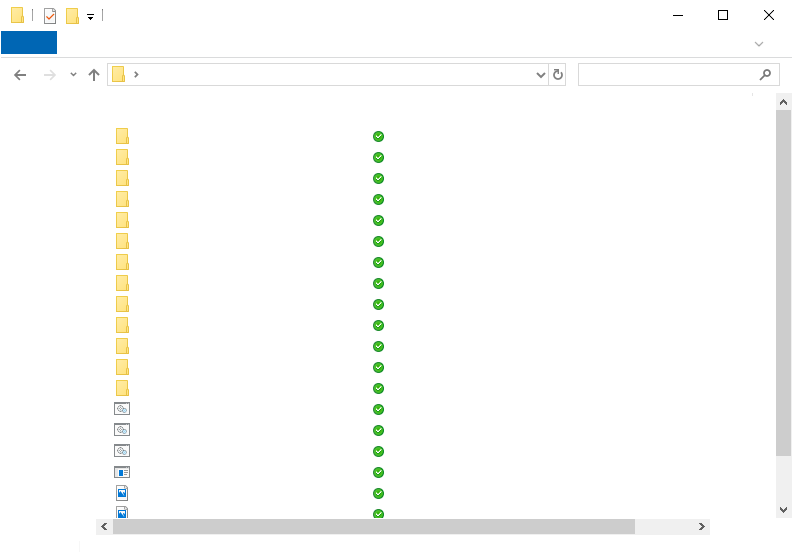Image resolution: width=793 pixels, height=559 pixels.
Task: Click the folder icon in the address bar
Action: (118, 75)
